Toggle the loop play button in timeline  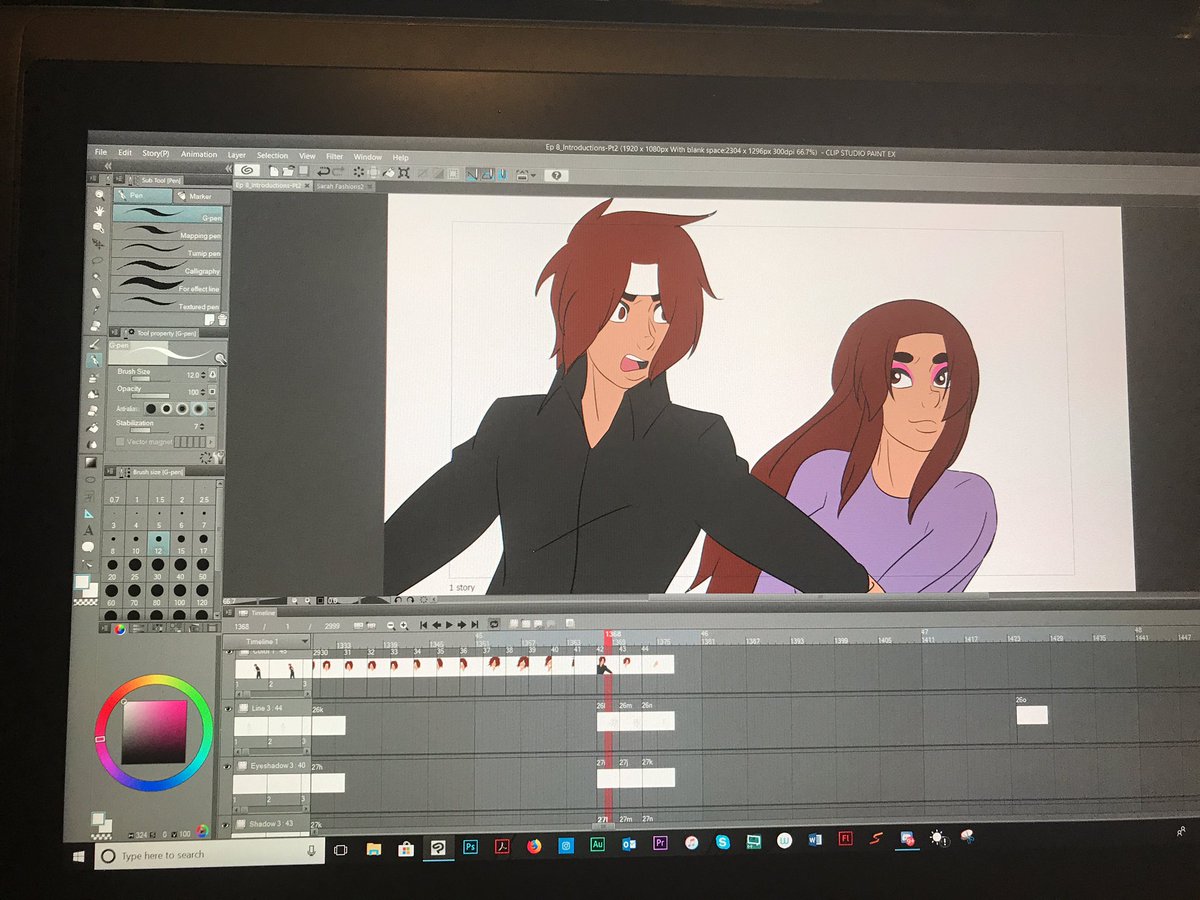(x=493, y=624)
